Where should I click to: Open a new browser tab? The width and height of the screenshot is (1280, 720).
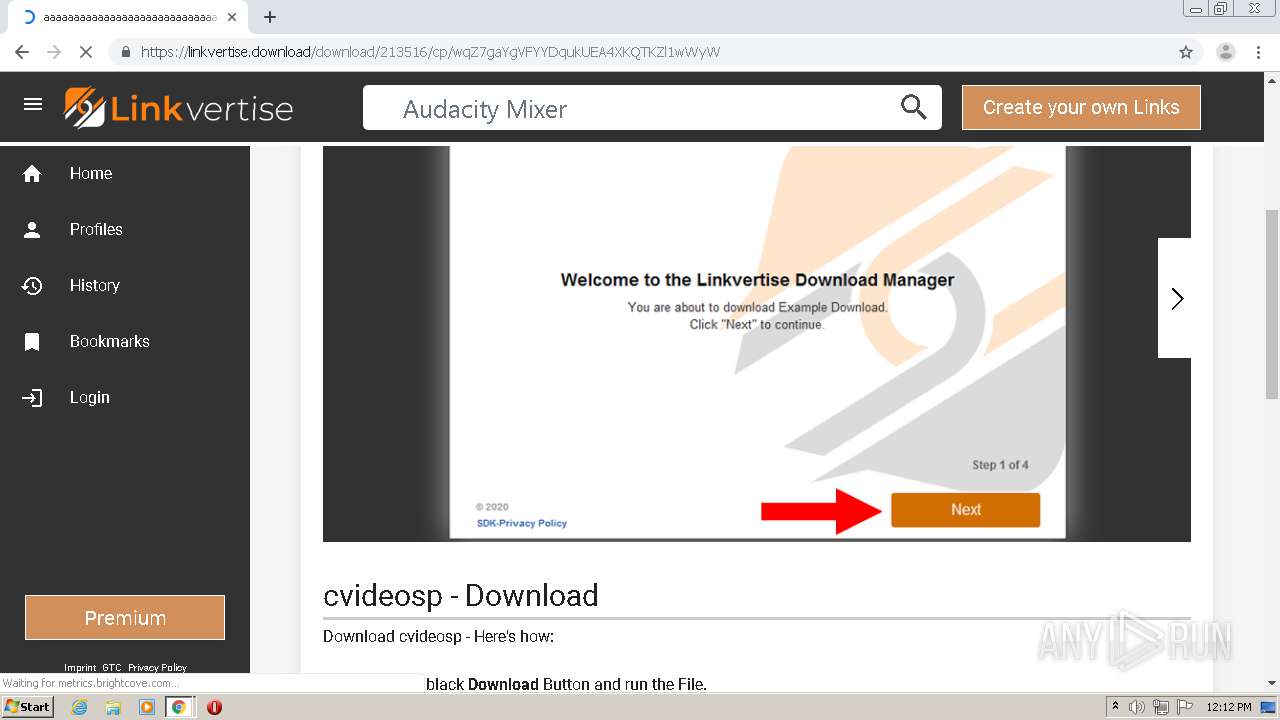[x=270, y=17]
